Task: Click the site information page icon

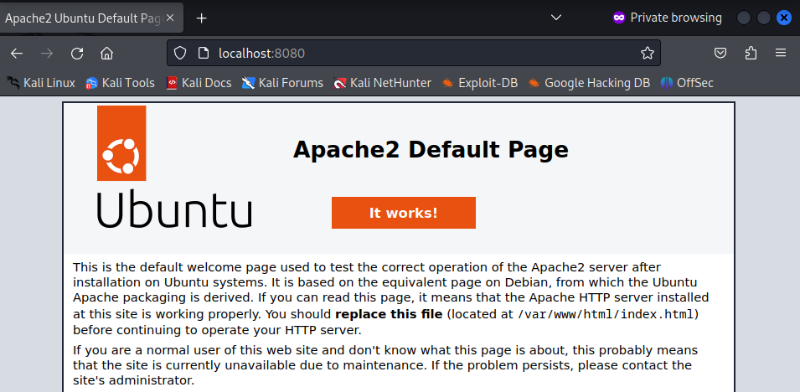Action: point(203,53)
